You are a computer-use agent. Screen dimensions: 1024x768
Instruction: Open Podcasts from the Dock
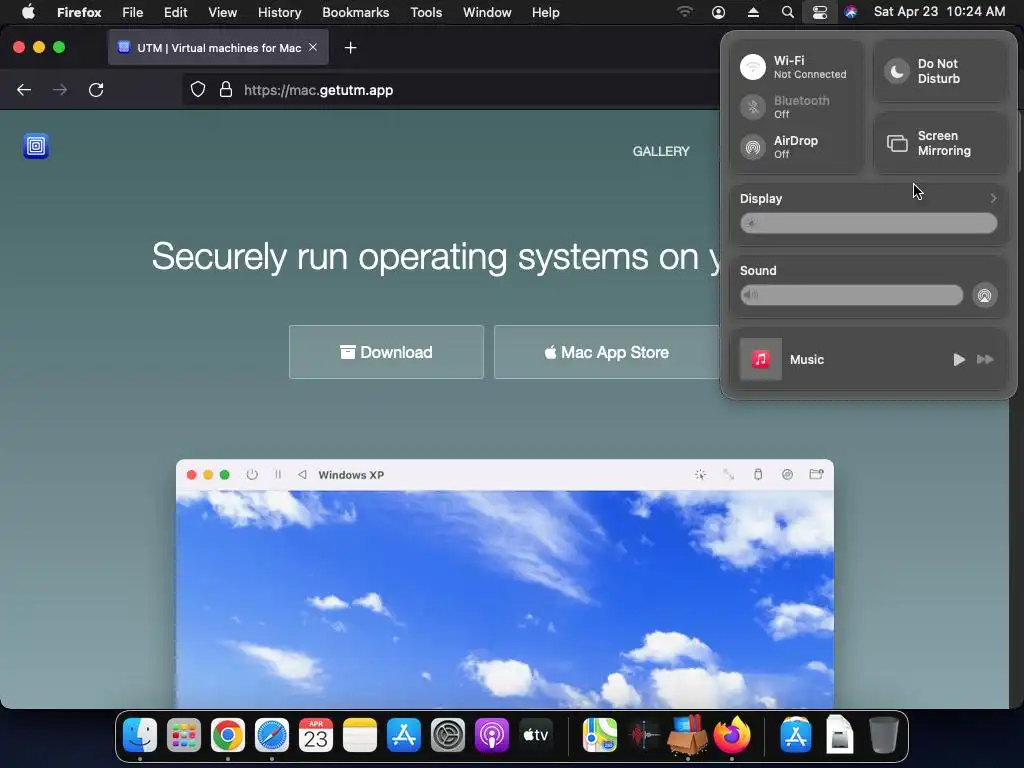click(x=492, y=735)
